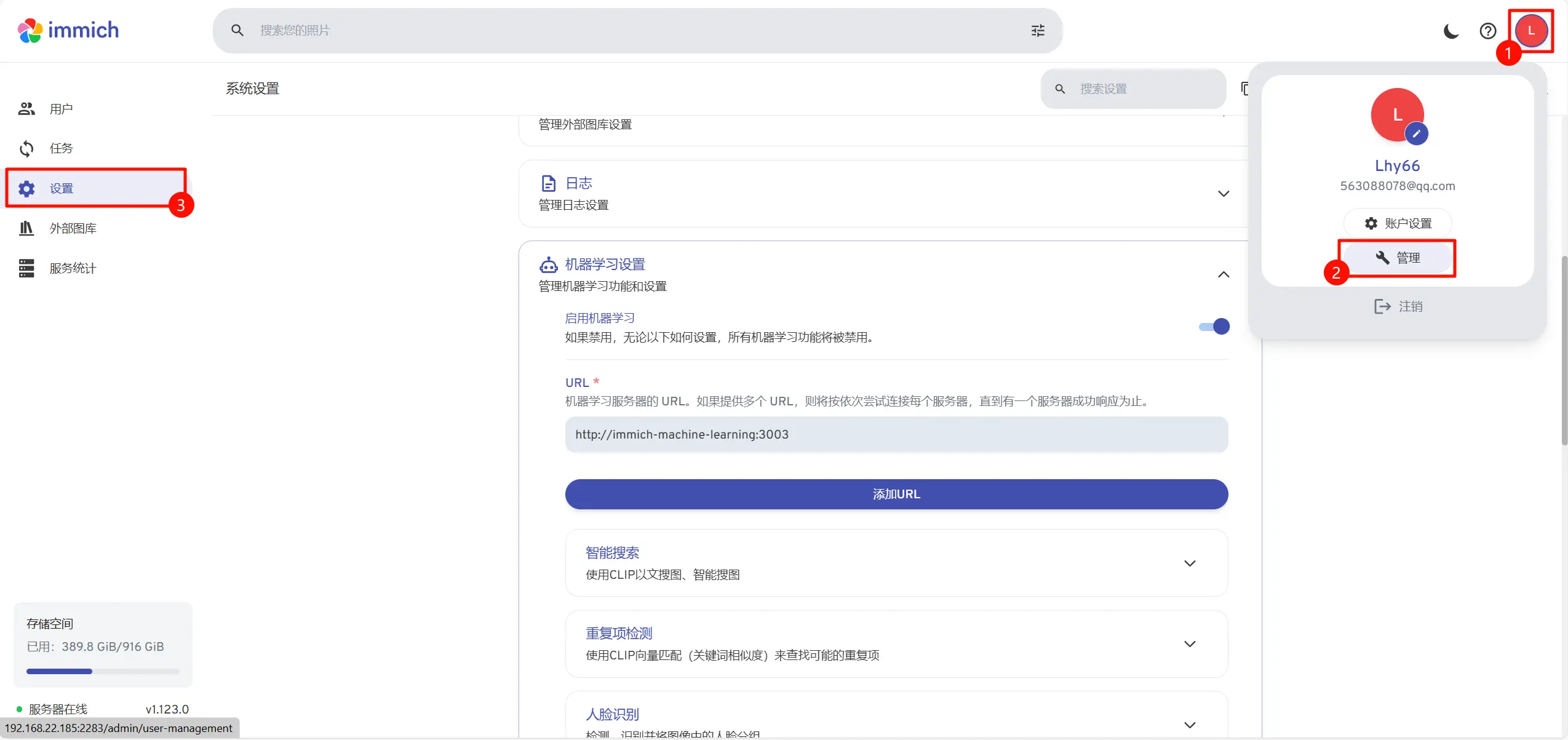The image size is (1568, 740).
Task: Disable the 启用机器学习 switch
Action: point(1214,327)
